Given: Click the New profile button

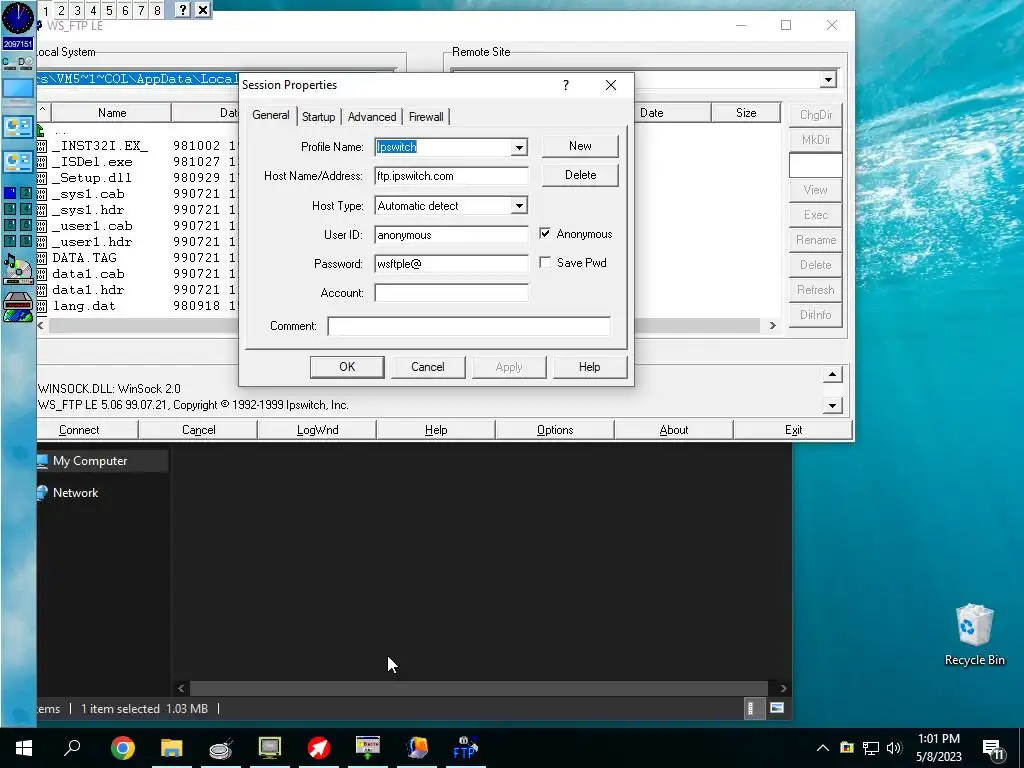Looking at the screenshot, I should (580, 146).
